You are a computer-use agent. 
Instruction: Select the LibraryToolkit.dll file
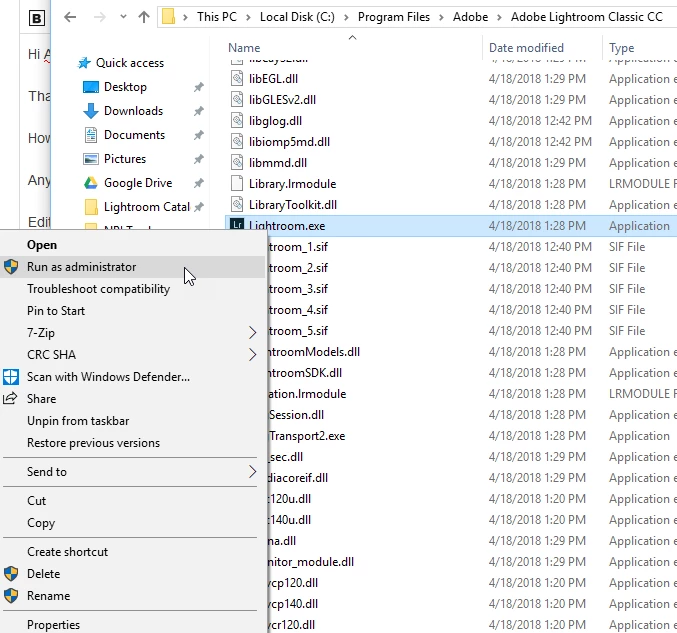293,205
